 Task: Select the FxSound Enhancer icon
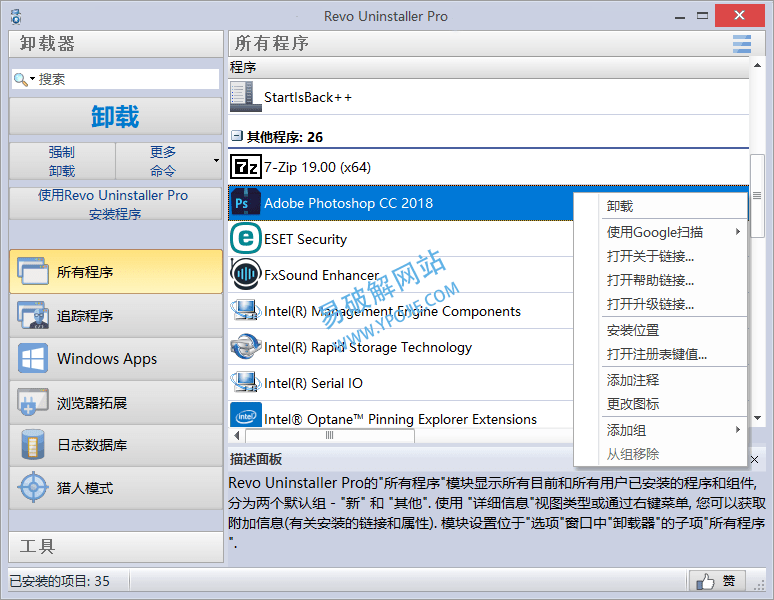click(x=245, y=274)
